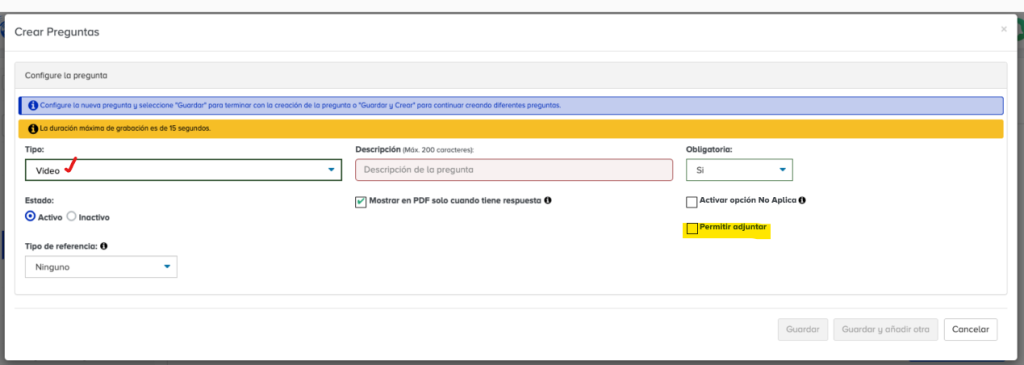The width and height of the screenshot is (1024, 365).
Task: Click the Descripción label text
Action: click(377, 149)
